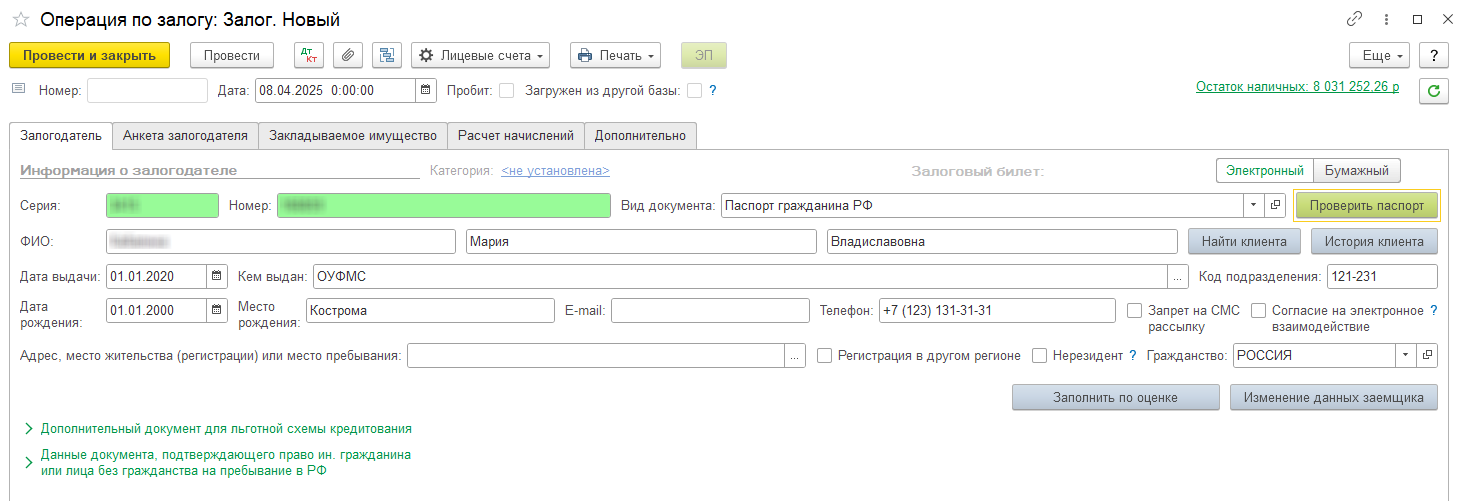This screenshot has width=1465, height=501.
Task: Toggle Пробит checkbox
Action: pyautogui.click(x=507, y=90)
